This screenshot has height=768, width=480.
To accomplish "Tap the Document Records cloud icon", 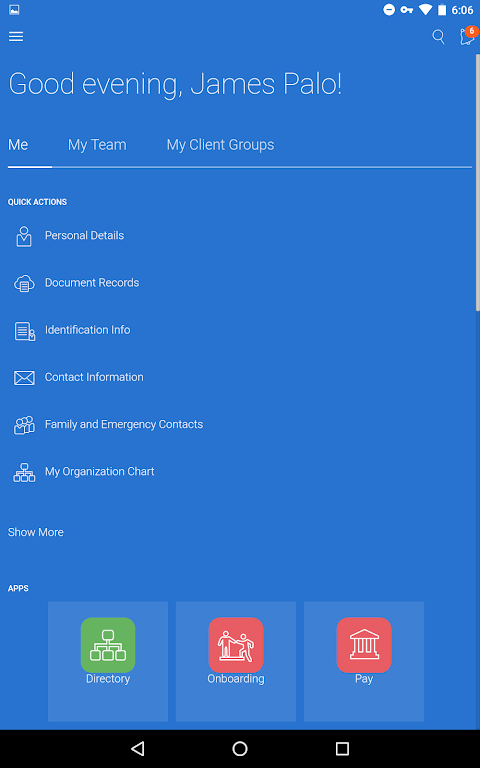I will coord(24,283).
